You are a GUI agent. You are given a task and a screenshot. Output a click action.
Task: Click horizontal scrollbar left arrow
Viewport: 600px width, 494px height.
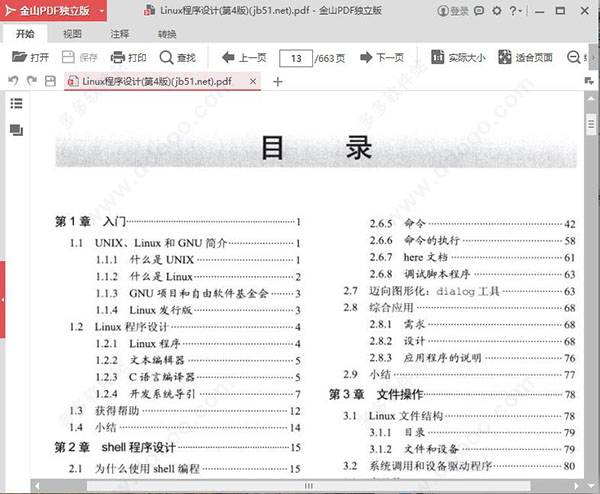click(37, 486)
